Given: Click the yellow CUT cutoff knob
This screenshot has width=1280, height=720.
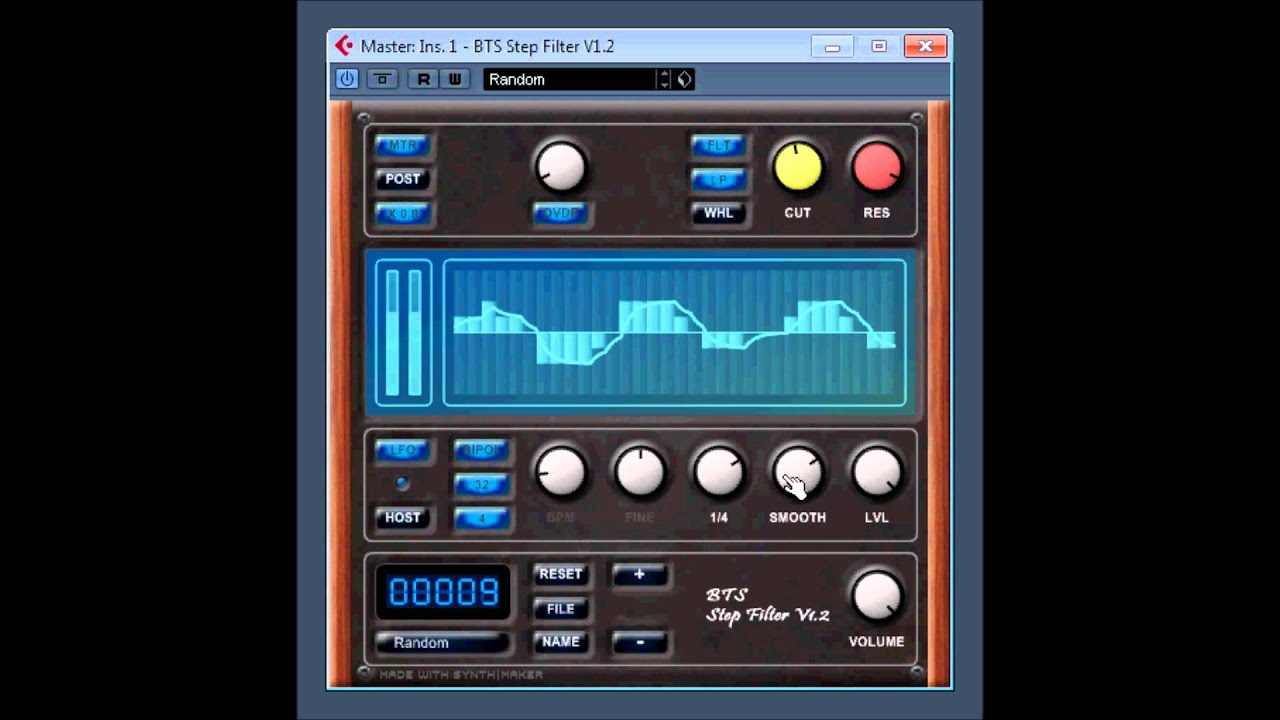Looking at the screenshot, I should (797, 166).
